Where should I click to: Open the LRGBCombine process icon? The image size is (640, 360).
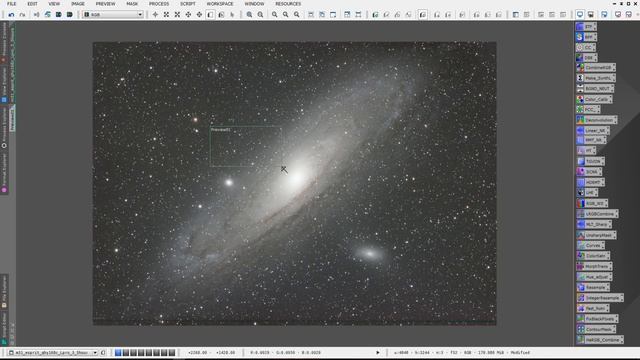597,214
